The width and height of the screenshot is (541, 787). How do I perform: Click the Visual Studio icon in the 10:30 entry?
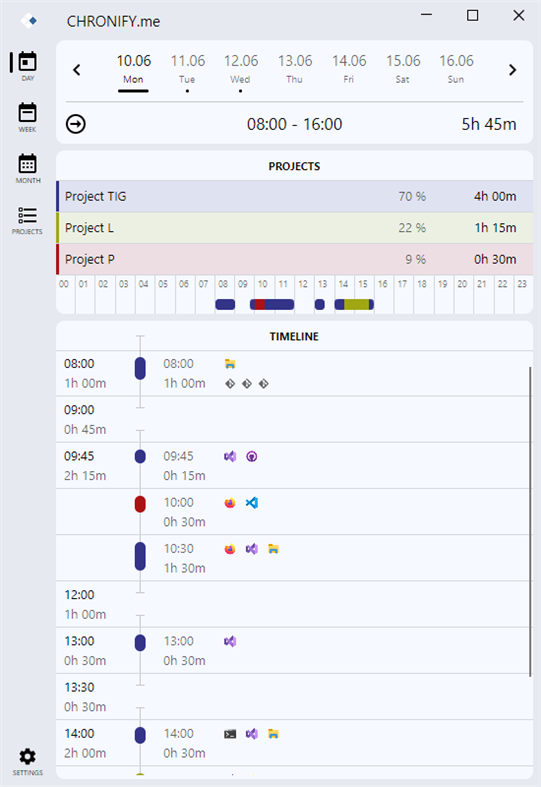coord(252,549)
